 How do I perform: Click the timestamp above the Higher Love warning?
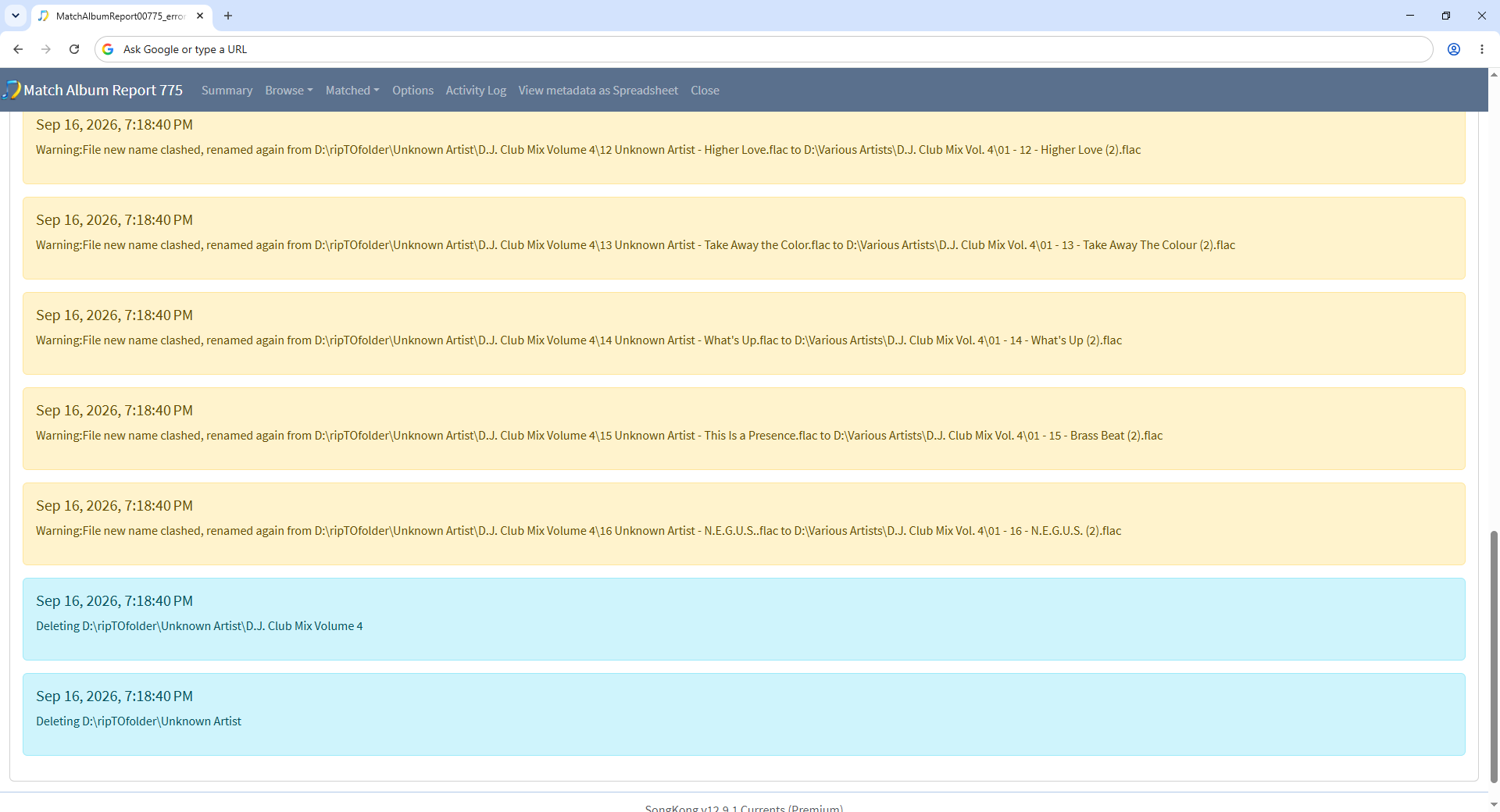[114, 125]
